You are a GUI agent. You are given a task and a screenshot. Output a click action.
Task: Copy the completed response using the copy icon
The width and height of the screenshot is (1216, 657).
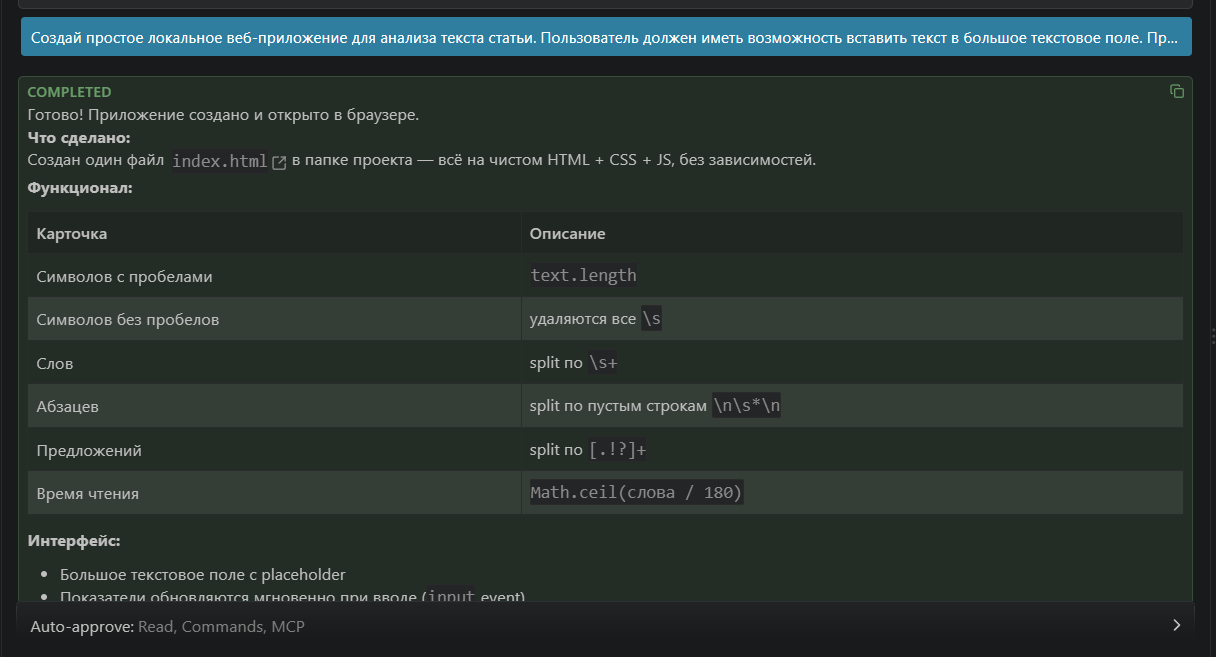pos(1177,91)
